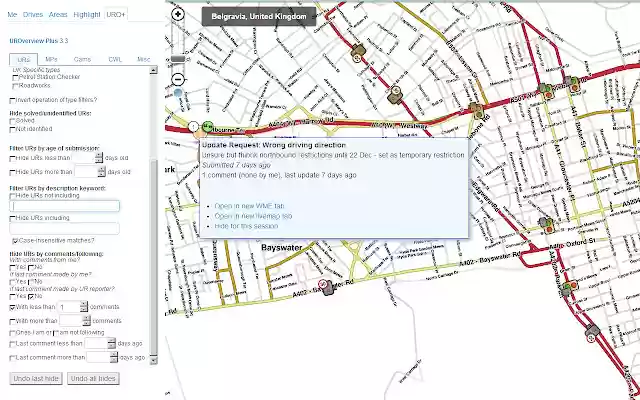
Task: Focus the Hide URs not including keyword field
Action: point(64,206)
